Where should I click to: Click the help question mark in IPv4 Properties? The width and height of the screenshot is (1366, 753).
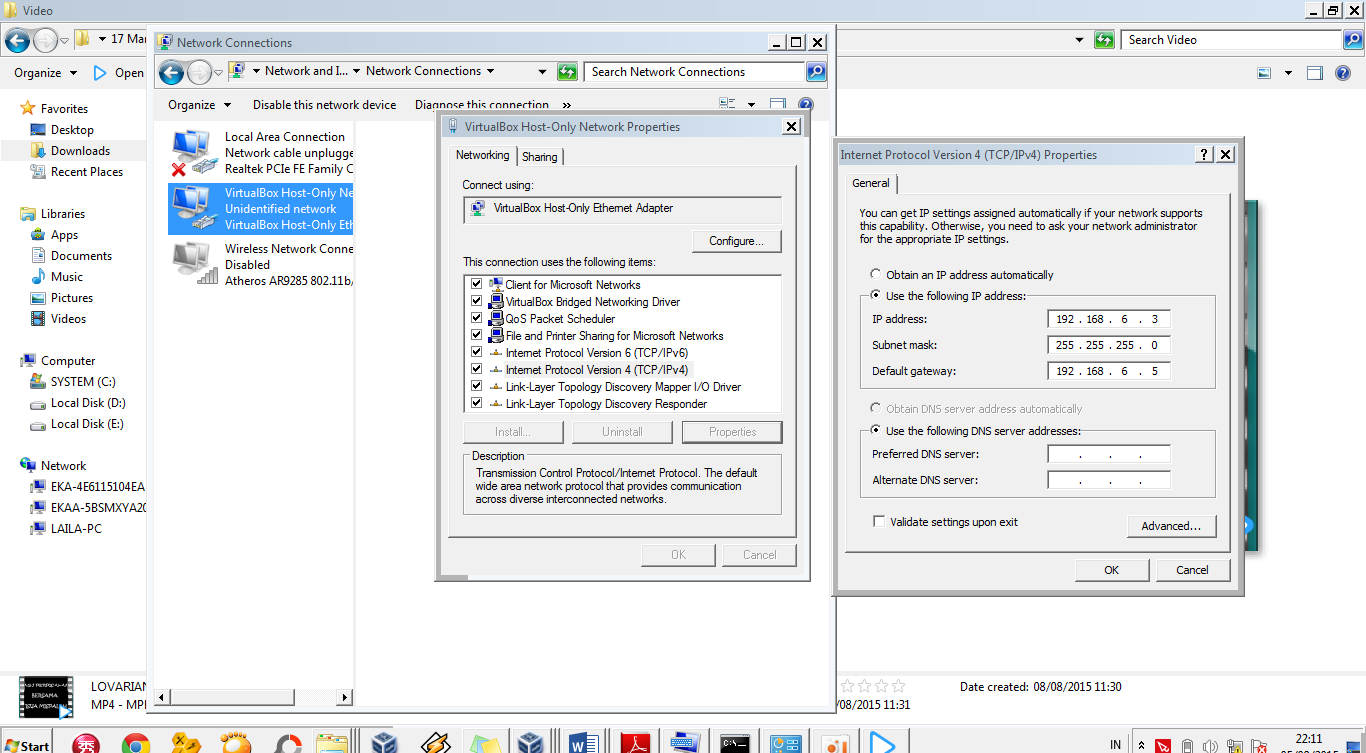(x=1204, y=155)
